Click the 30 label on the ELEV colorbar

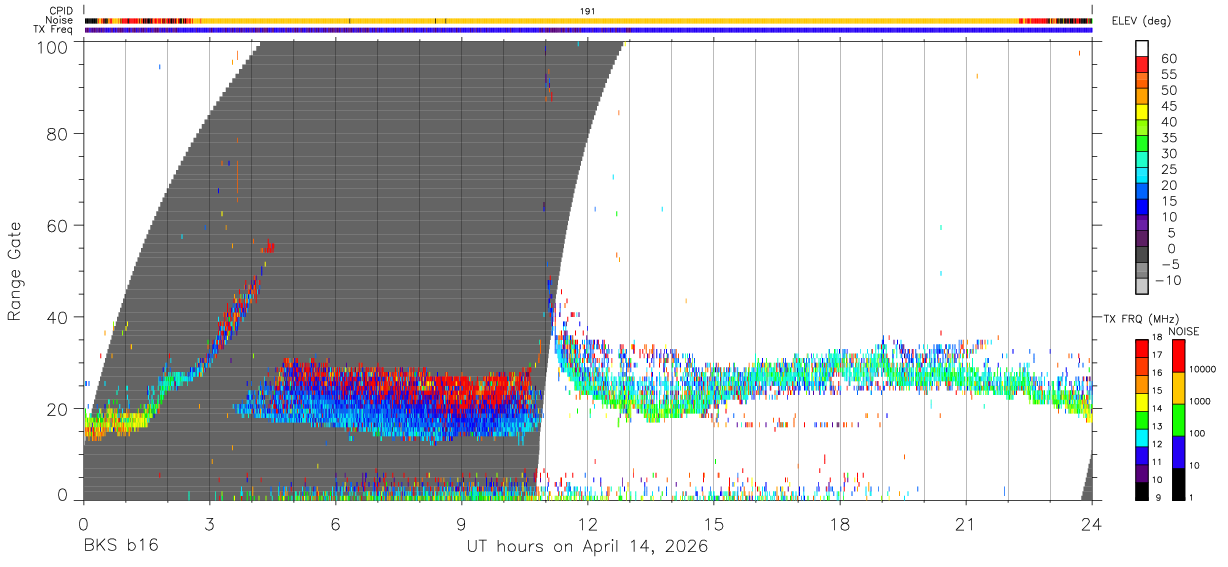(x=1168, y=153)
